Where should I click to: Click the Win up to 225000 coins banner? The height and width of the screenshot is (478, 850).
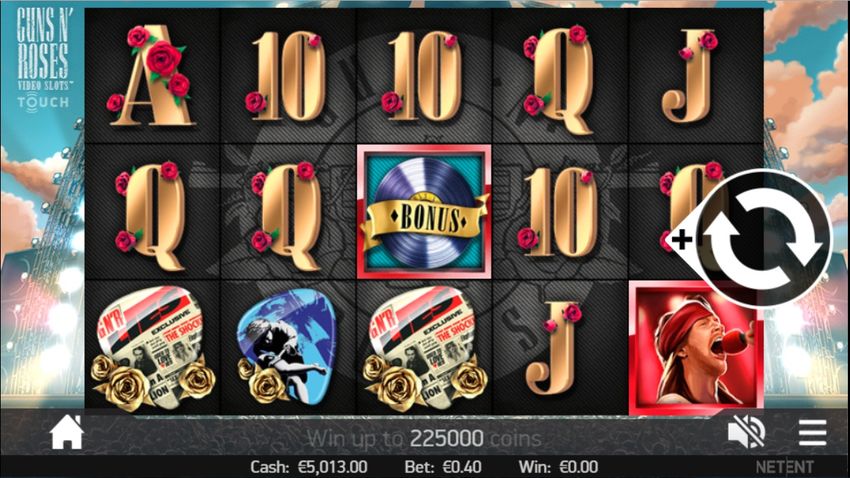tap(424, 438)
